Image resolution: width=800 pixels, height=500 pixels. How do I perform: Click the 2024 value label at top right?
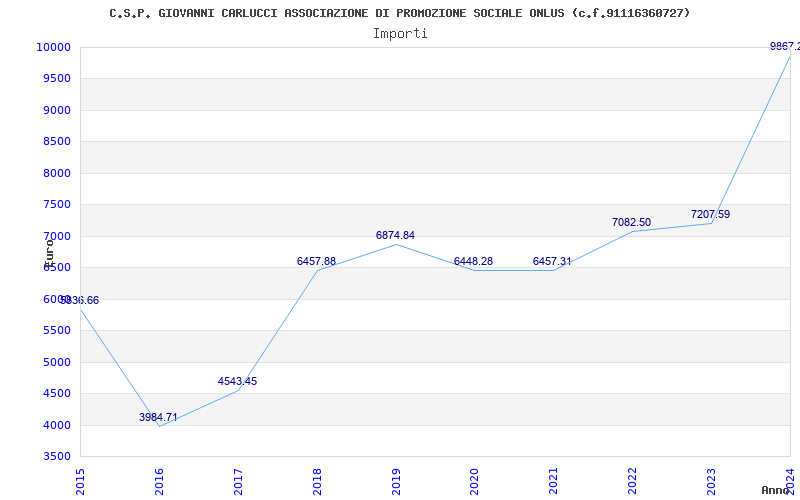(784, 46)
